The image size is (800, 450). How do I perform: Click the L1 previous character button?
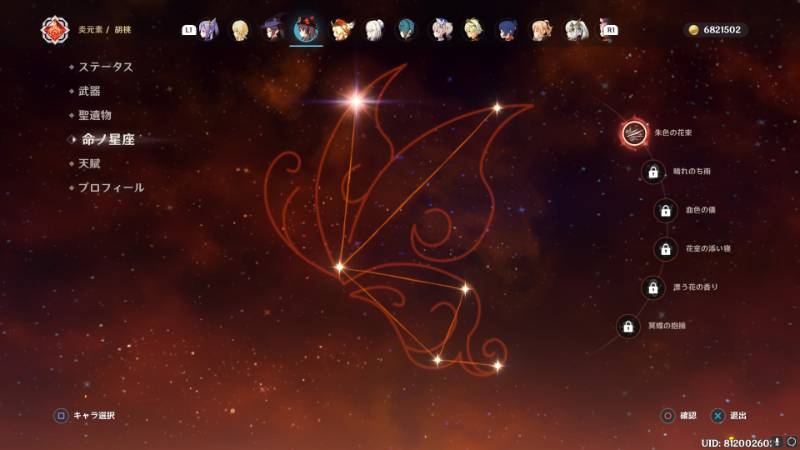pyautogui.click(x=188, y=30)
